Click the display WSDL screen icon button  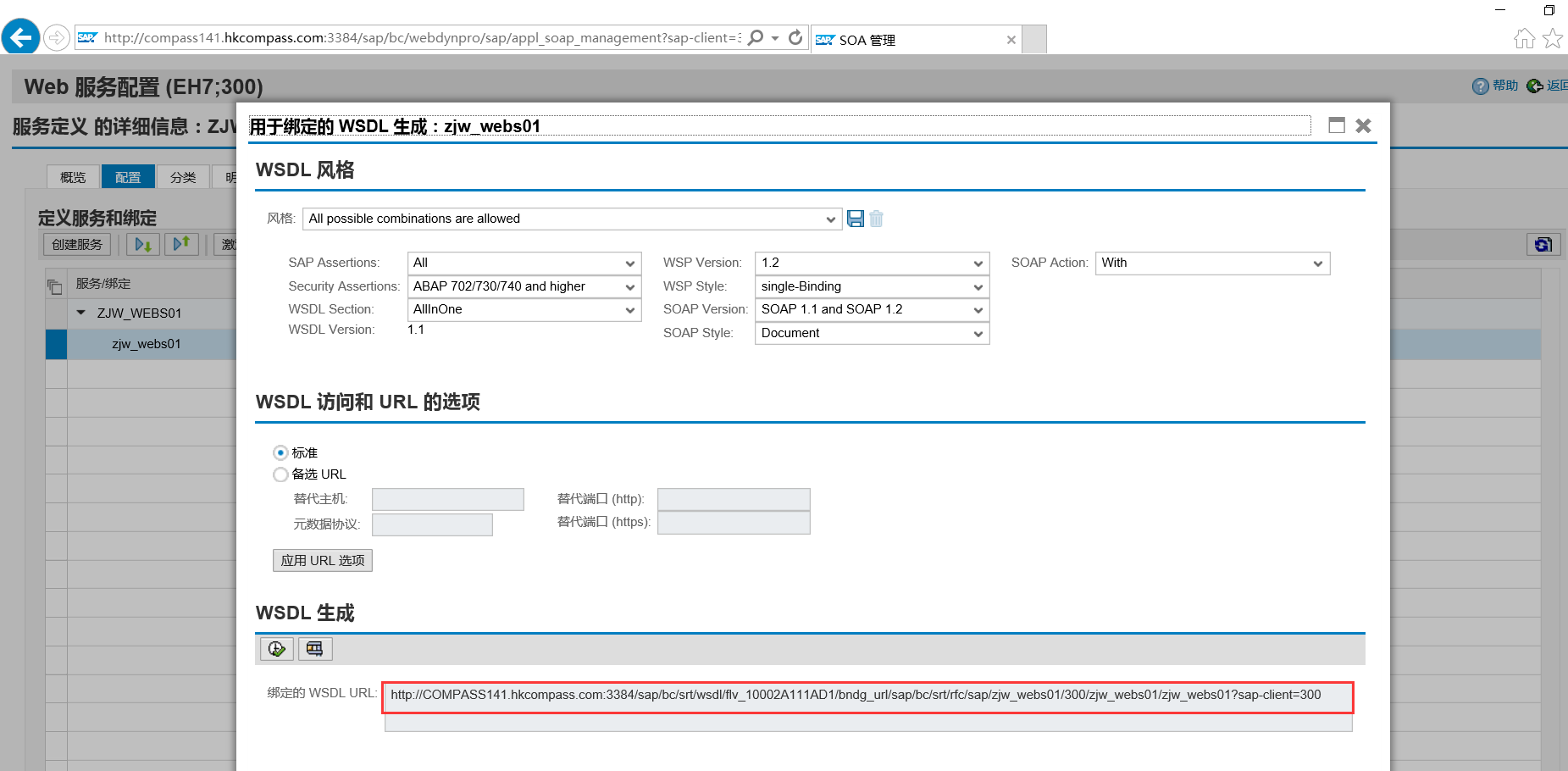coord(314,649)
